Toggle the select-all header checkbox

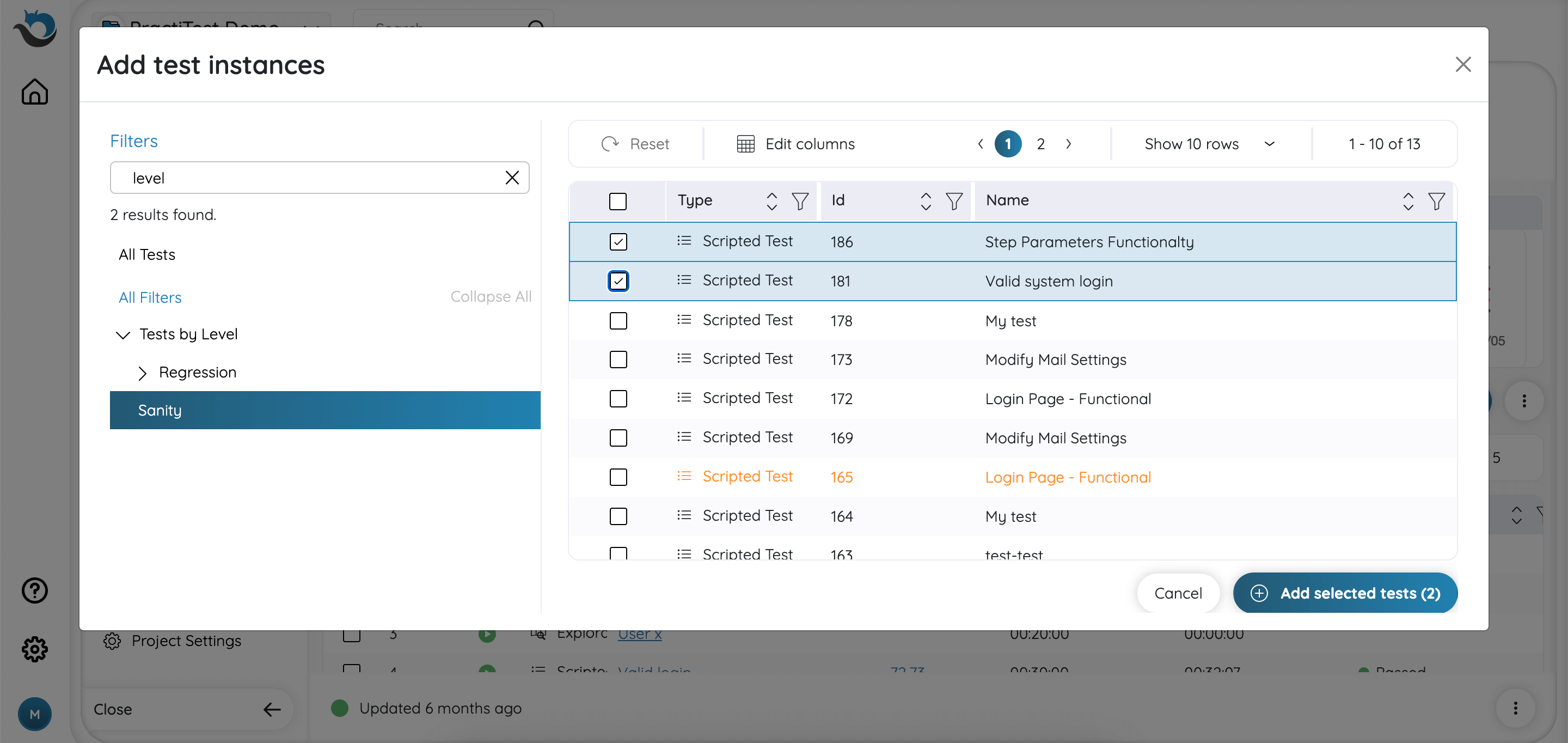(617, 201)
